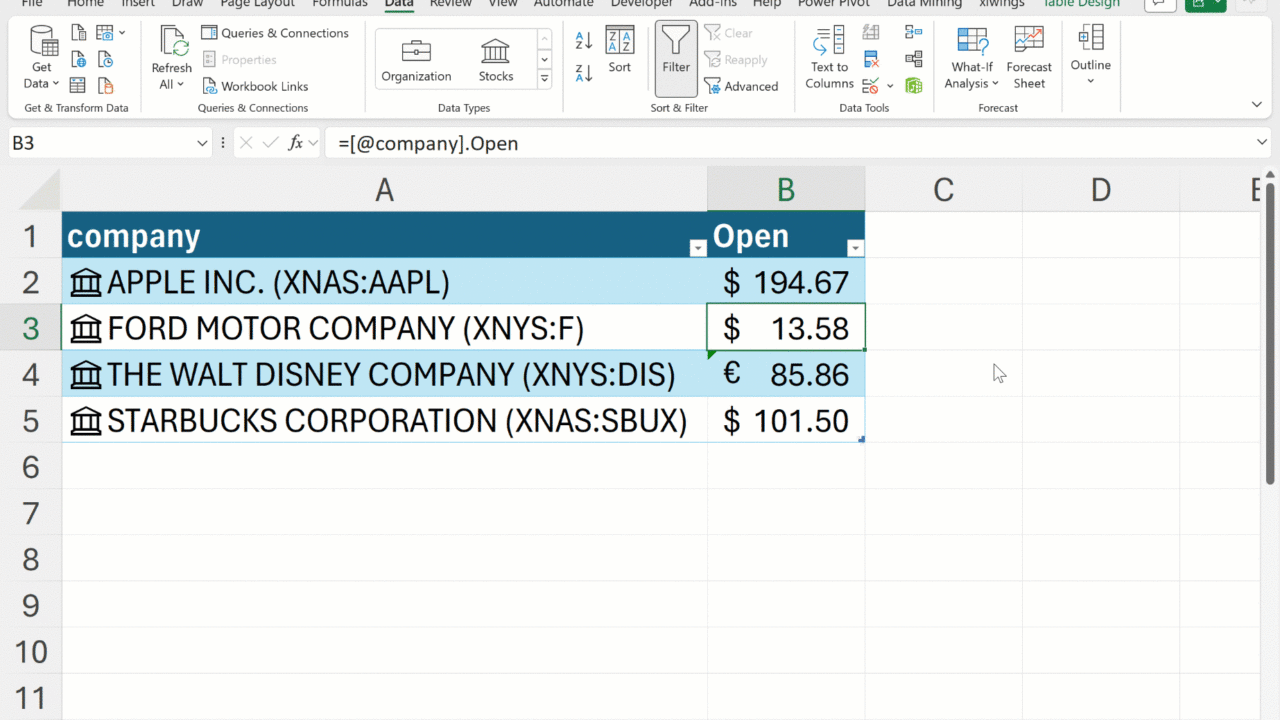1280x720 pixels.
Task: Select the €85.86 open price cell
Action: tap(786, 374)
